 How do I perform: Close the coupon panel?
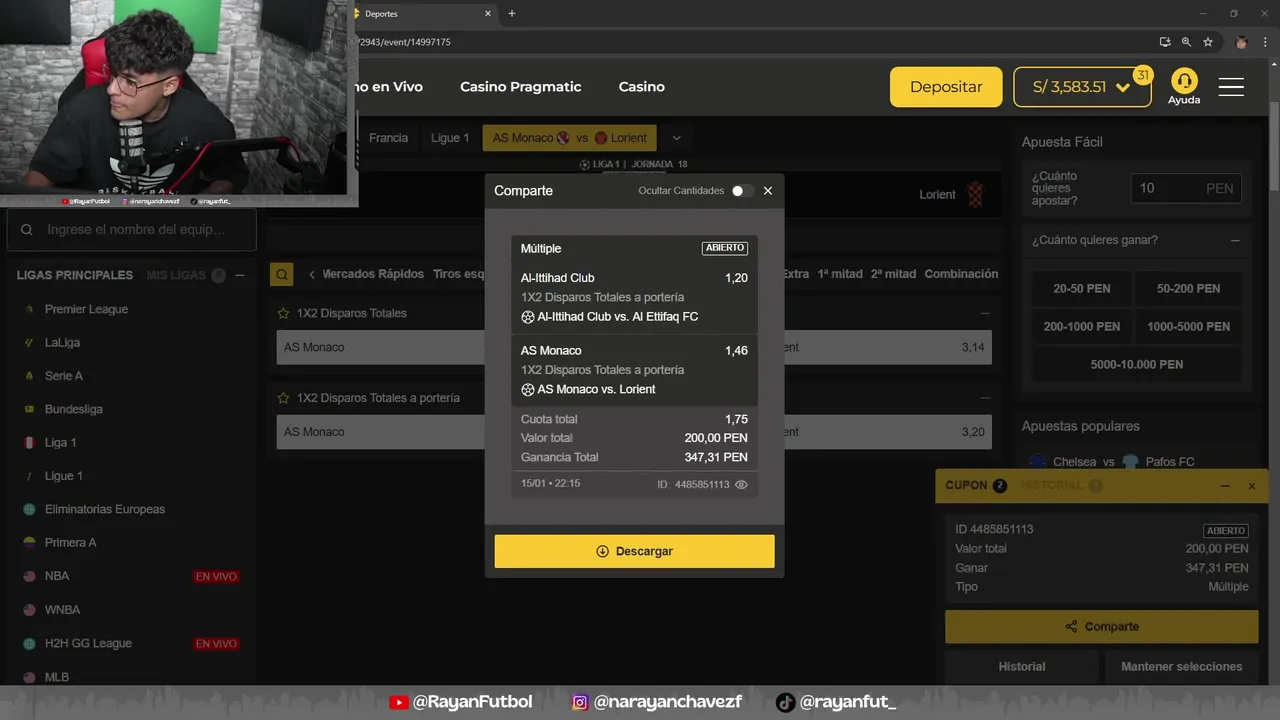1251,486
